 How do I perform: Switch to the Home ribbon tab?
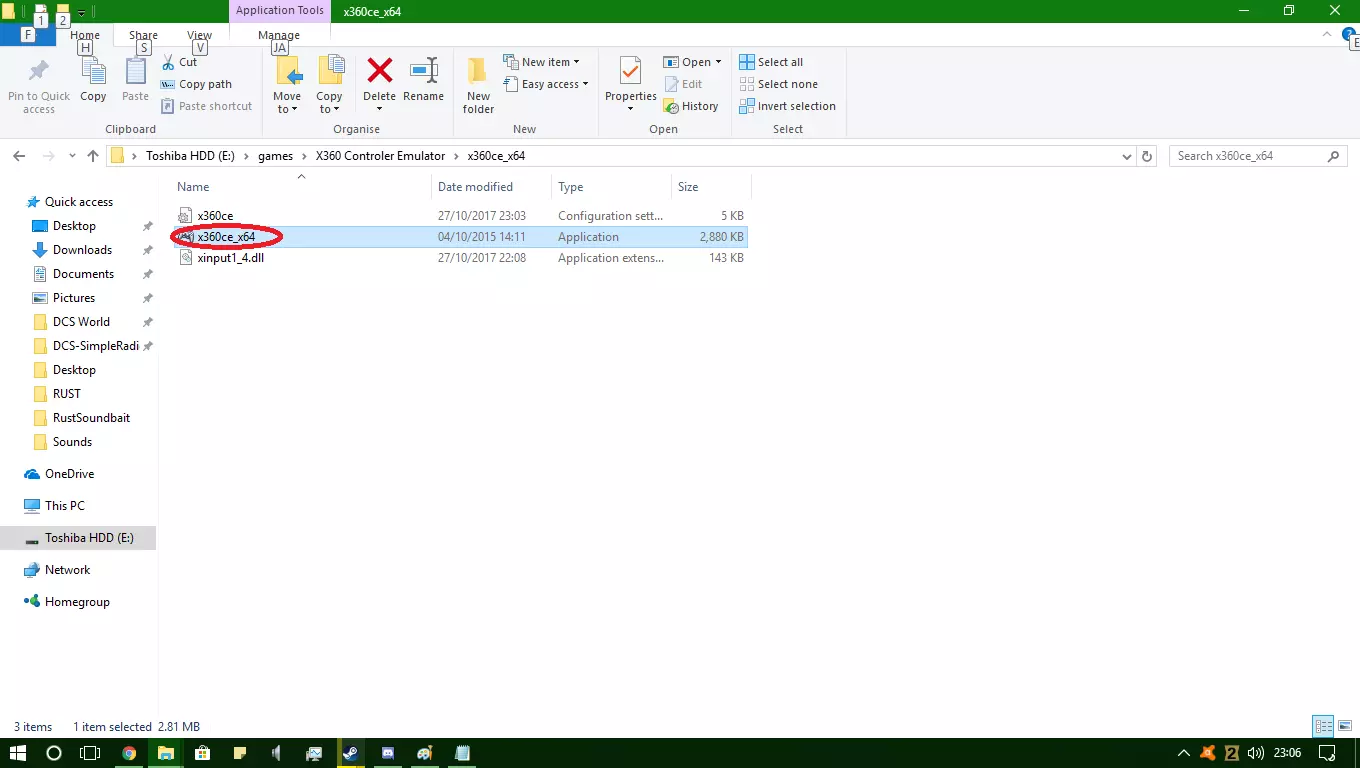85,35
